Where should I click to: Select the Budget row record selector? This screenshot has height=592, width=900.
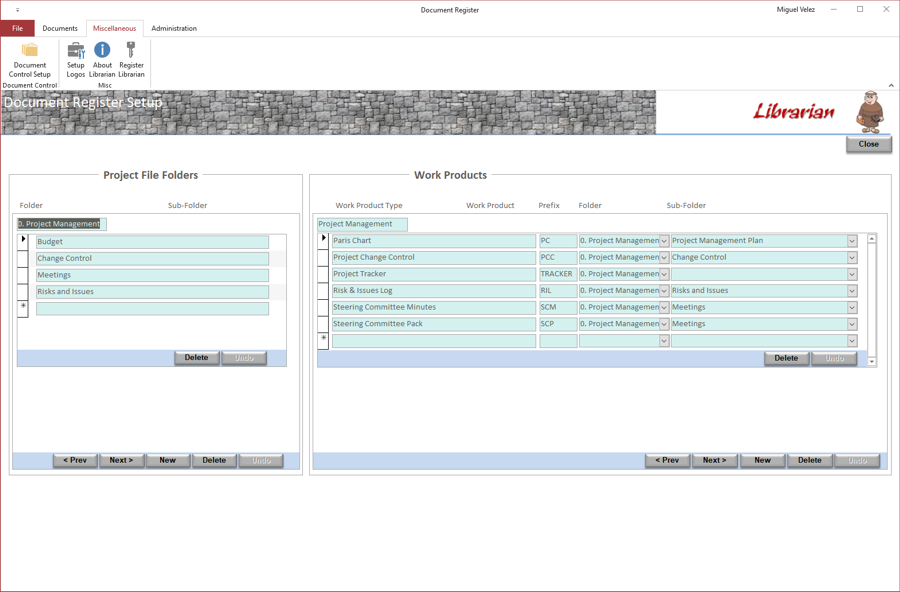coord(23,242)
